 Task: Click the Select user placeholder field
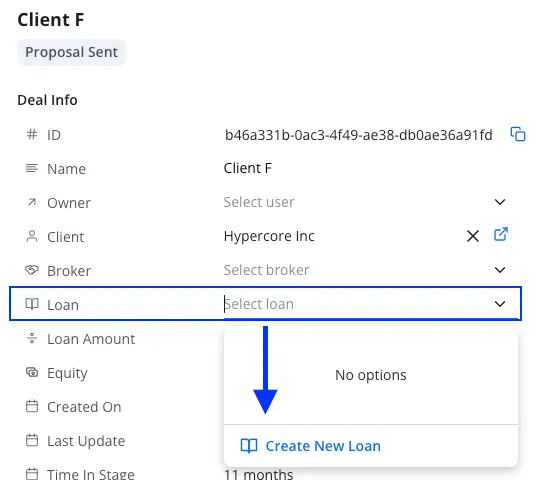point(259,202)
